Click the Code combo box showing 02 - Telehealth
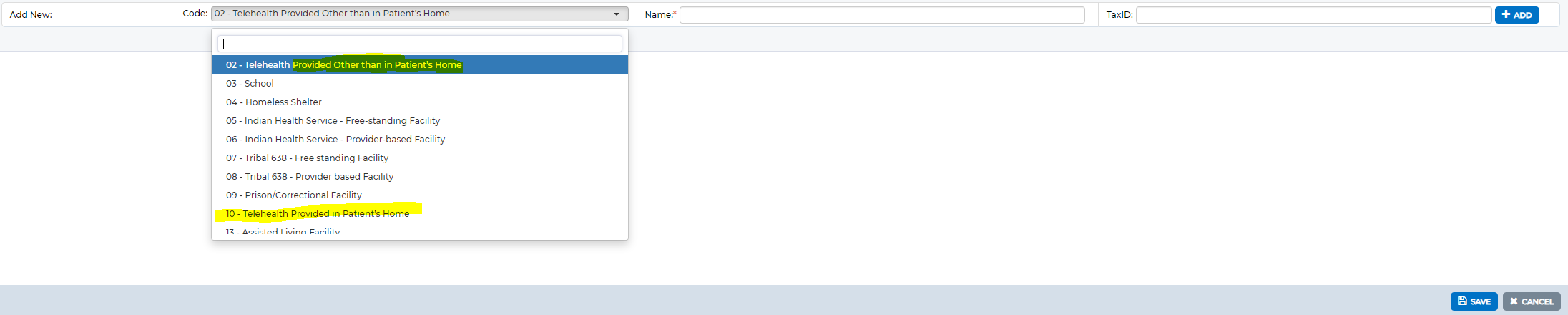 (420, 14)
